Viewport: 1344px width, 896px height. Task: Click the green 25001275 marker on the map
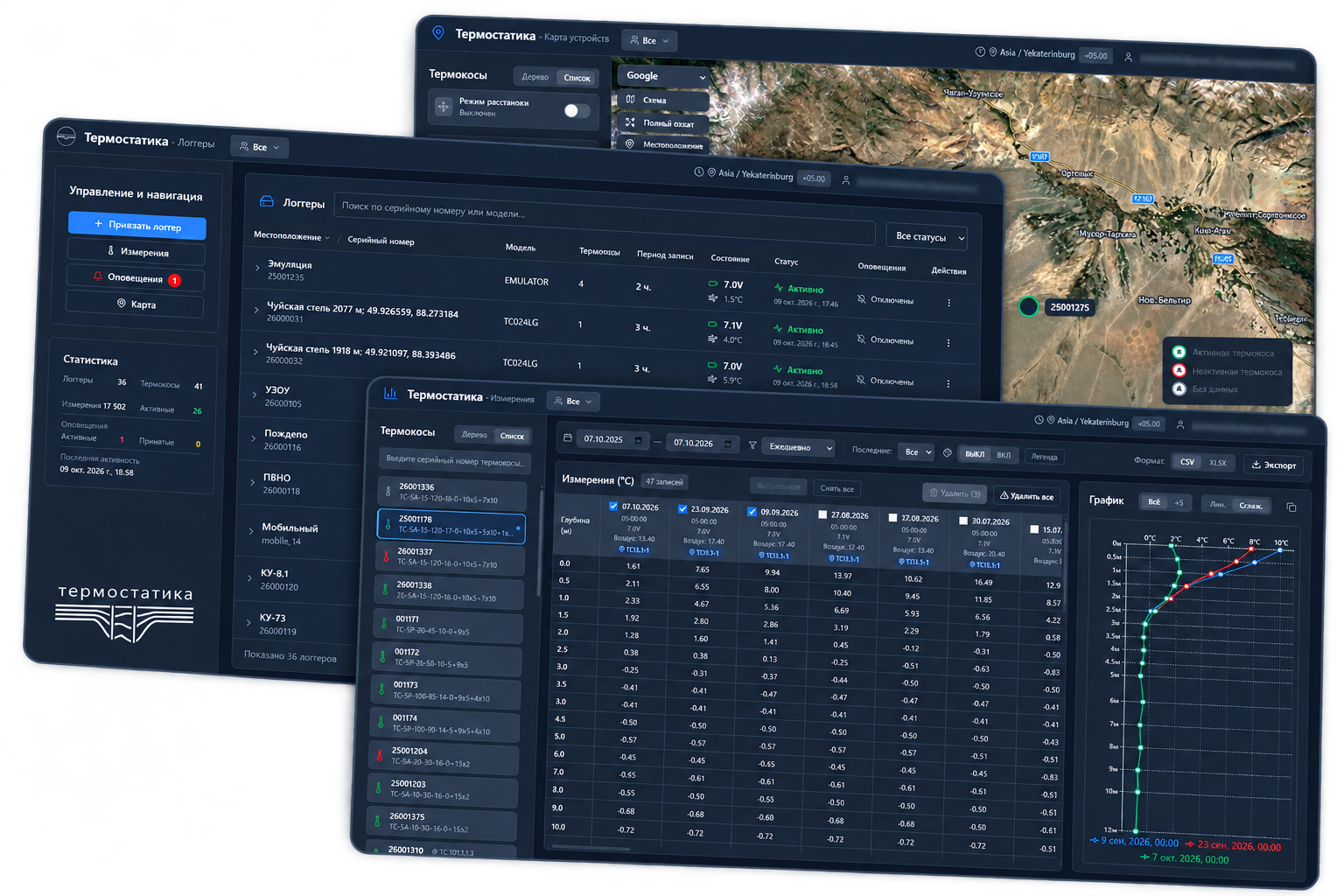point(1029,306)
